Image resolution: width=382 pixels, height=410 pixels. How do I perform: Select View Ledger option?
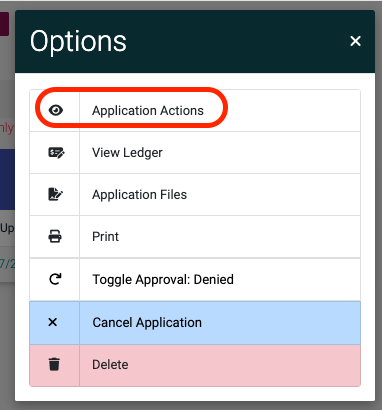click(195, 153)
